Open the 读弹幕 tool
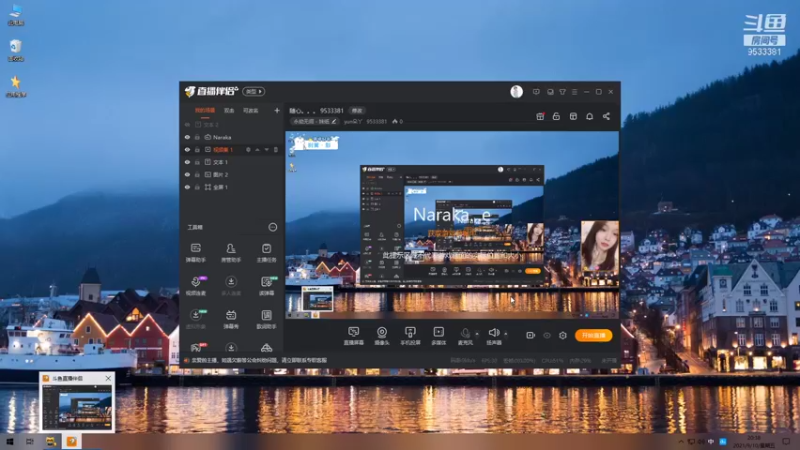Screen dimensions: 800x450 [266, 286]
